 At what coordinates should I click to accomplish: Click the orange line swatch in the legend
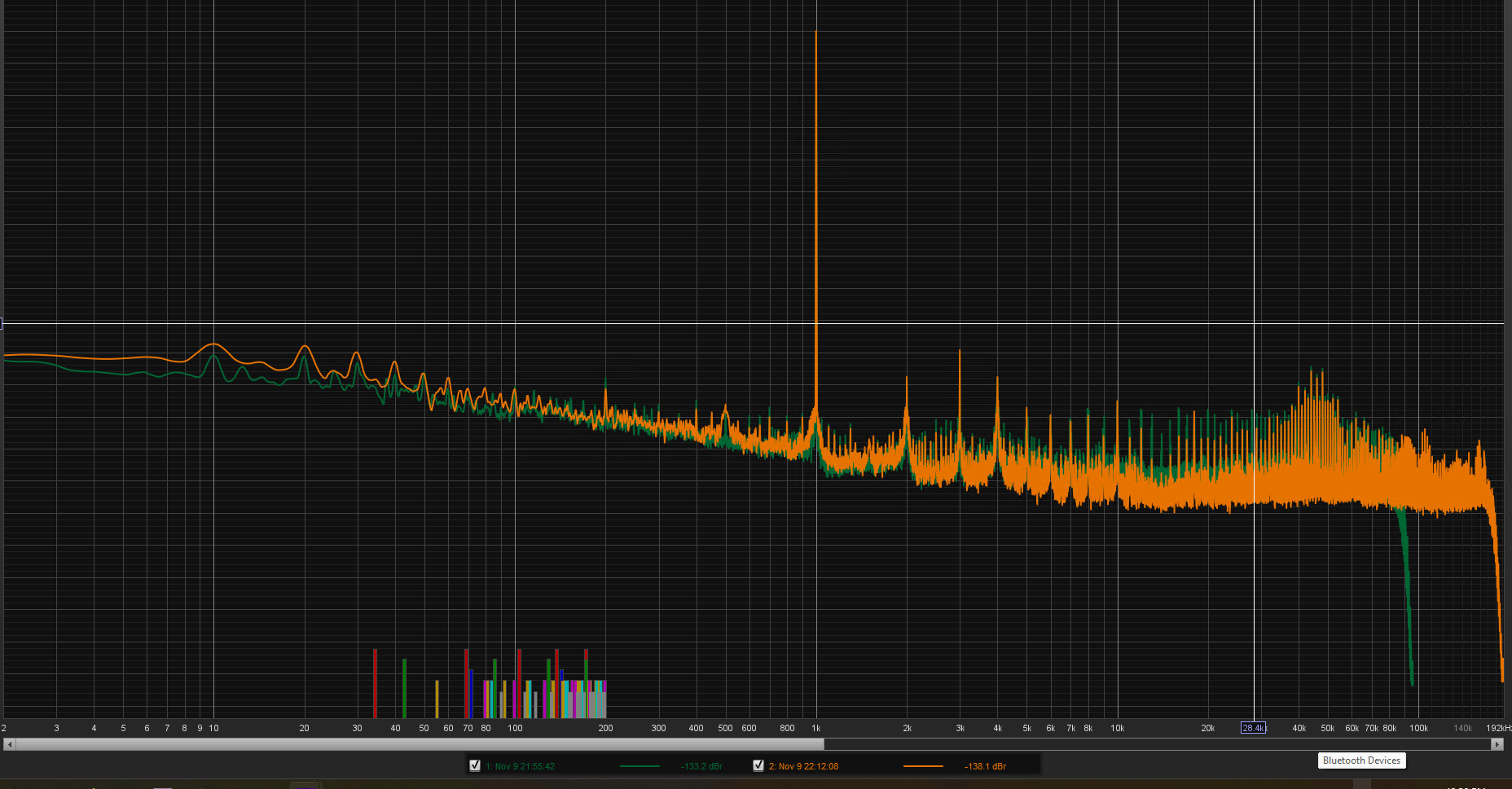[x=923, y=766]
